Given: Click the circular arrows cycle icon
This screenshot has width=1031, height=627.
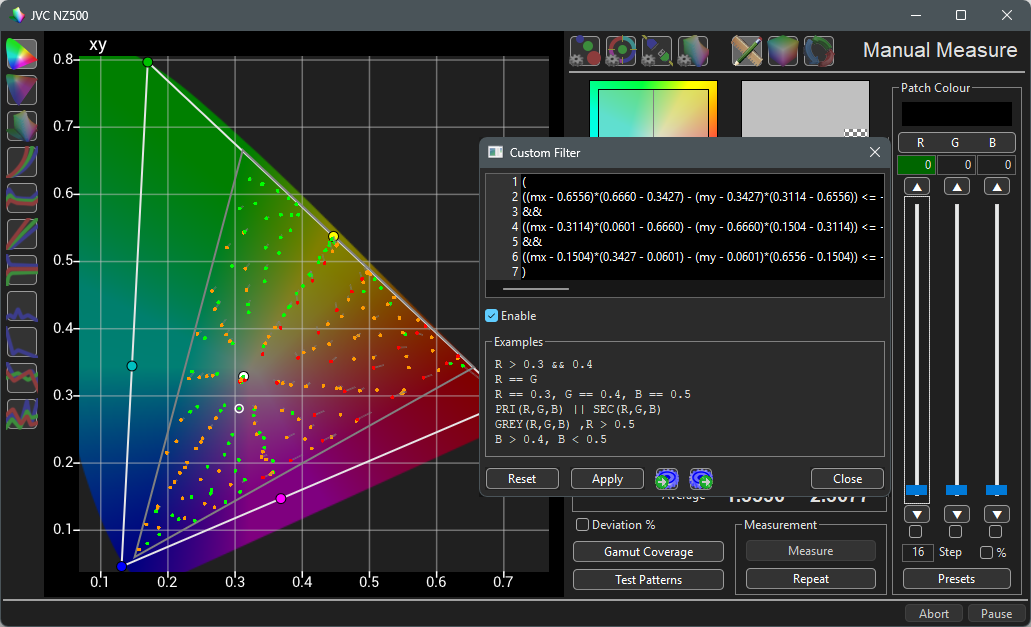Looking at the screenshot, I should tap(819, 50).
